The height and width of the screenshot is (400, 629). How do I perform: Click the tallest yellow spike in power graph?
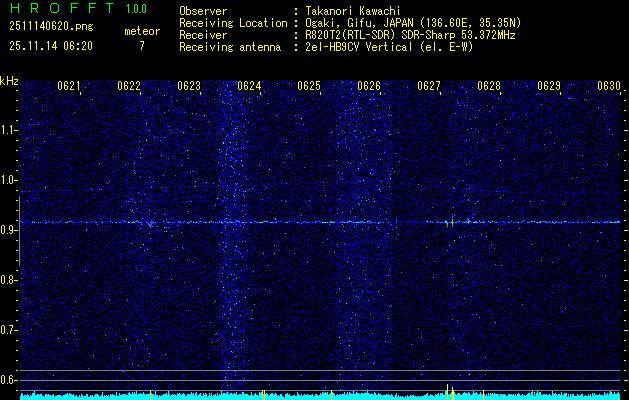click(448, 392)
